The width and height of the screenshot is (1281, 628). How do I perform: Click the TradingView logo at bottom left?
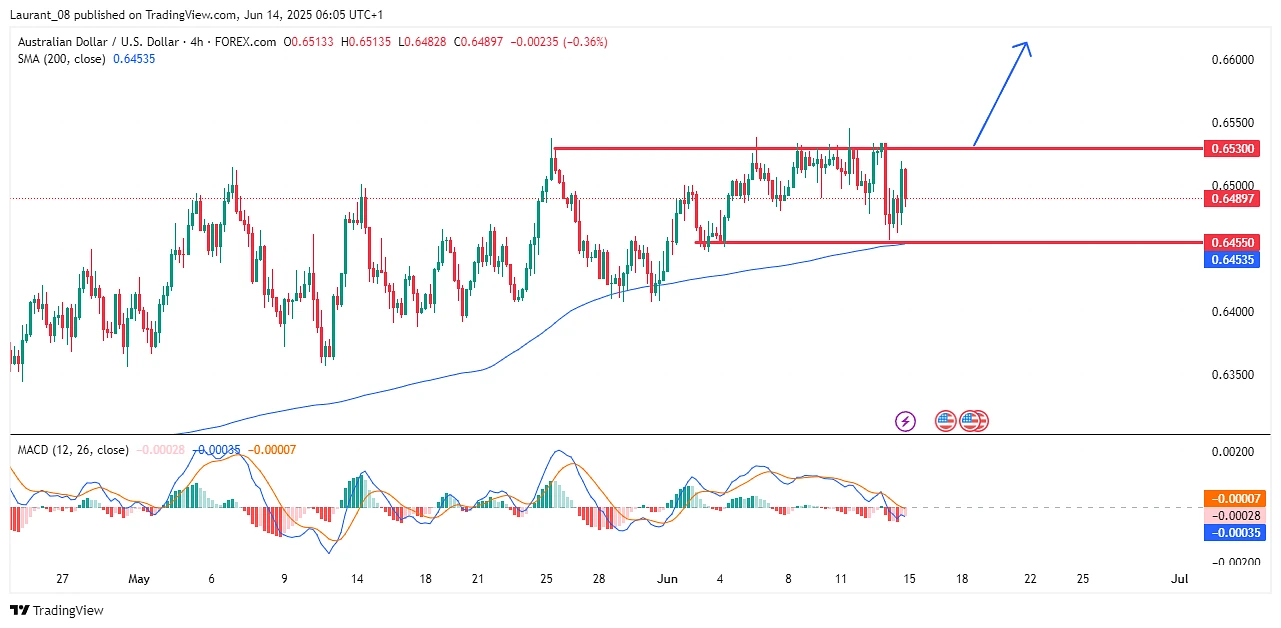click(57, 610)
